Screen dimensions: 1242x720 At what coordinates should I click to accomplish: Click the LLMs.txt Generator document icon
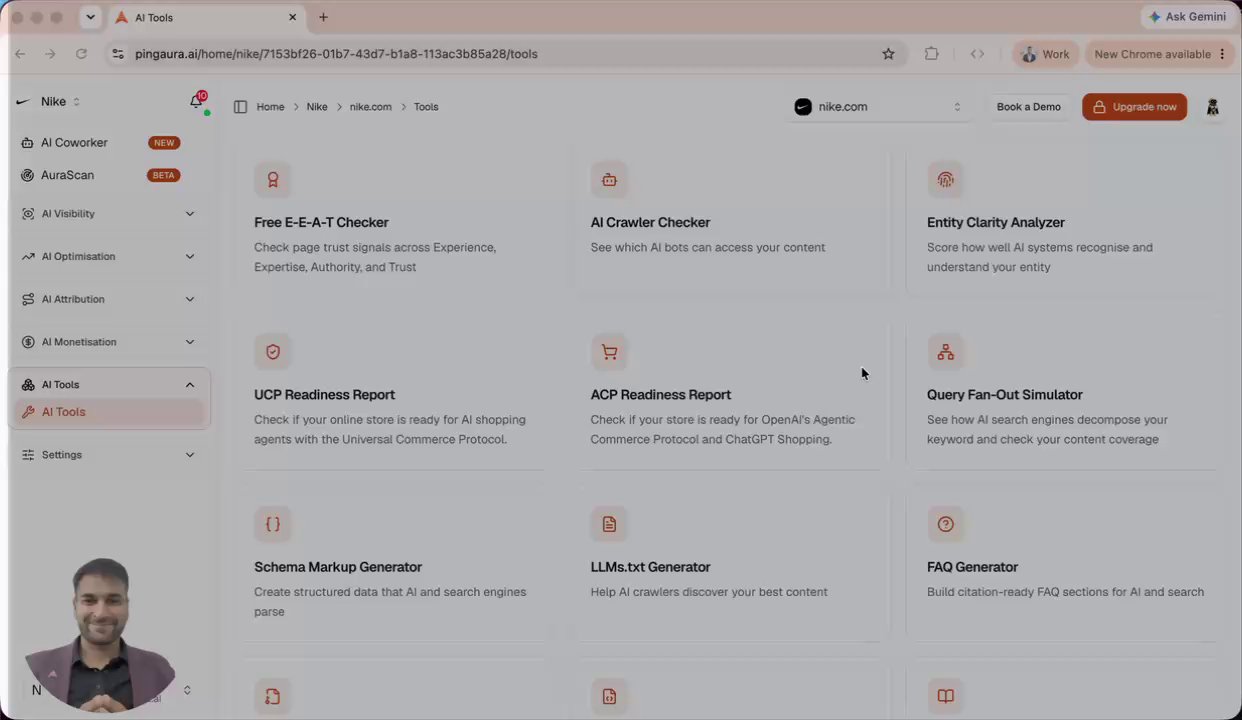pos(609,524)
